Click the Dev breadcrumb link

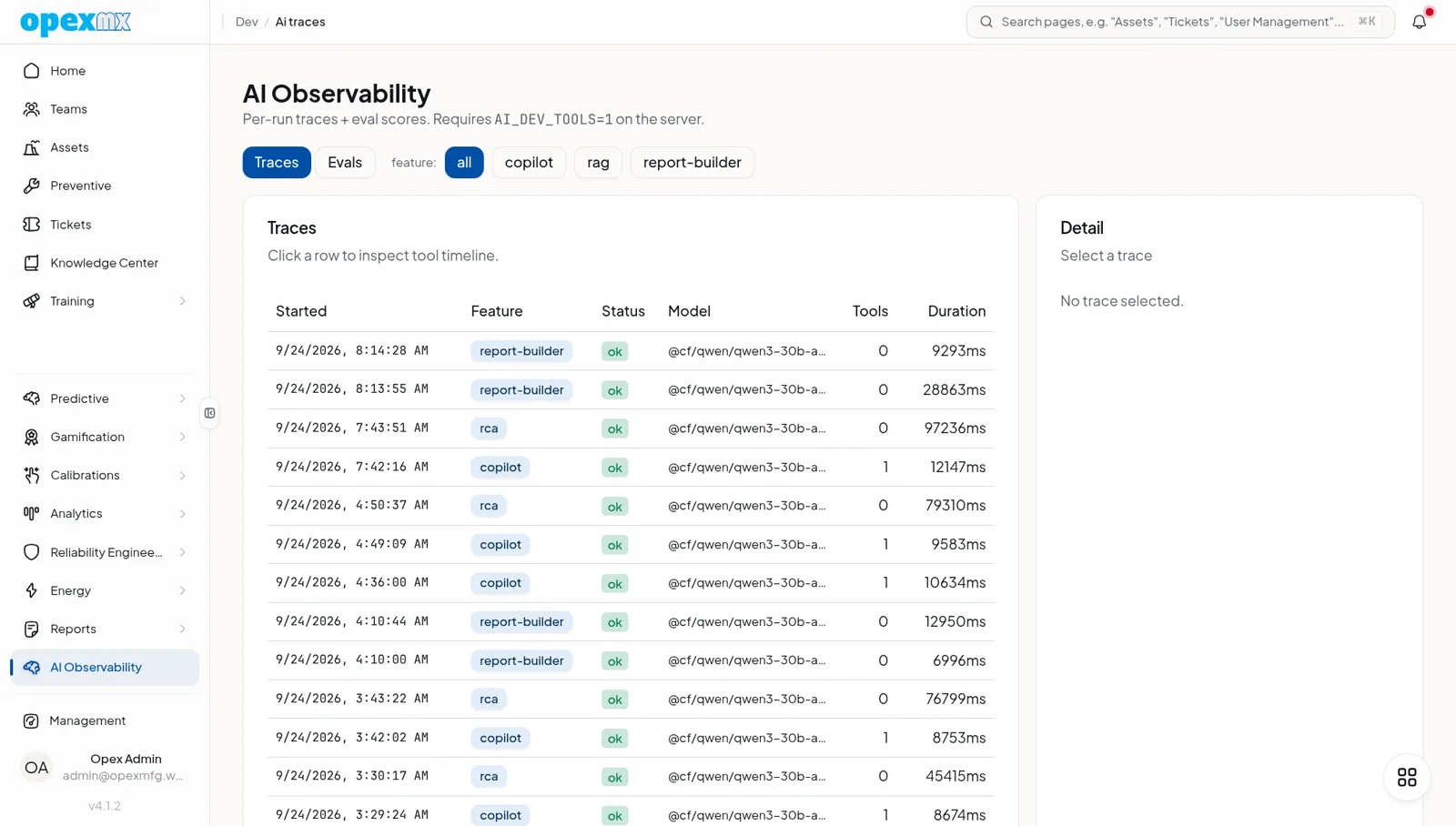tap(247, 22)
